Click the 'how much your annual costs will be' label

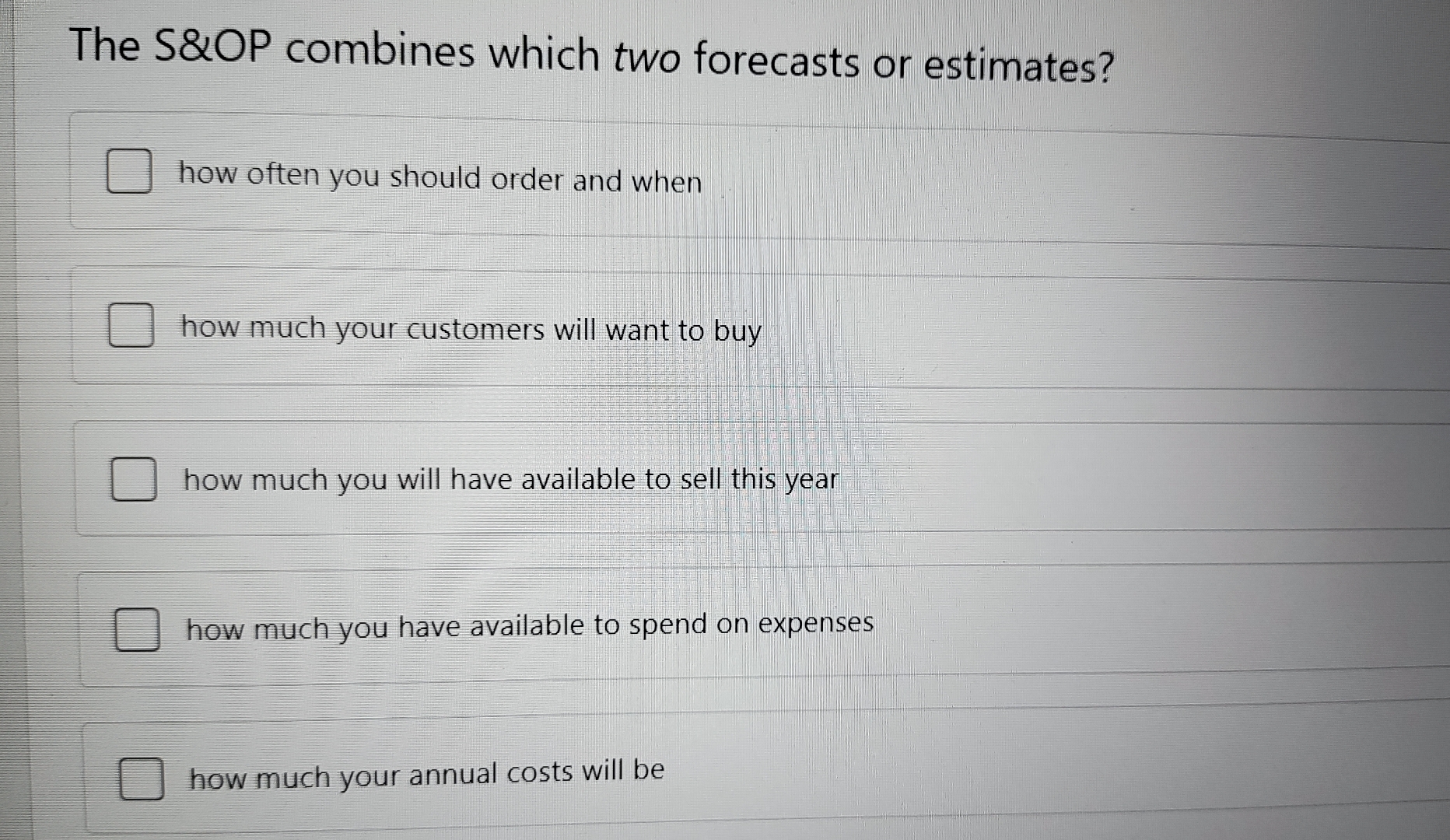coord(425,772)
